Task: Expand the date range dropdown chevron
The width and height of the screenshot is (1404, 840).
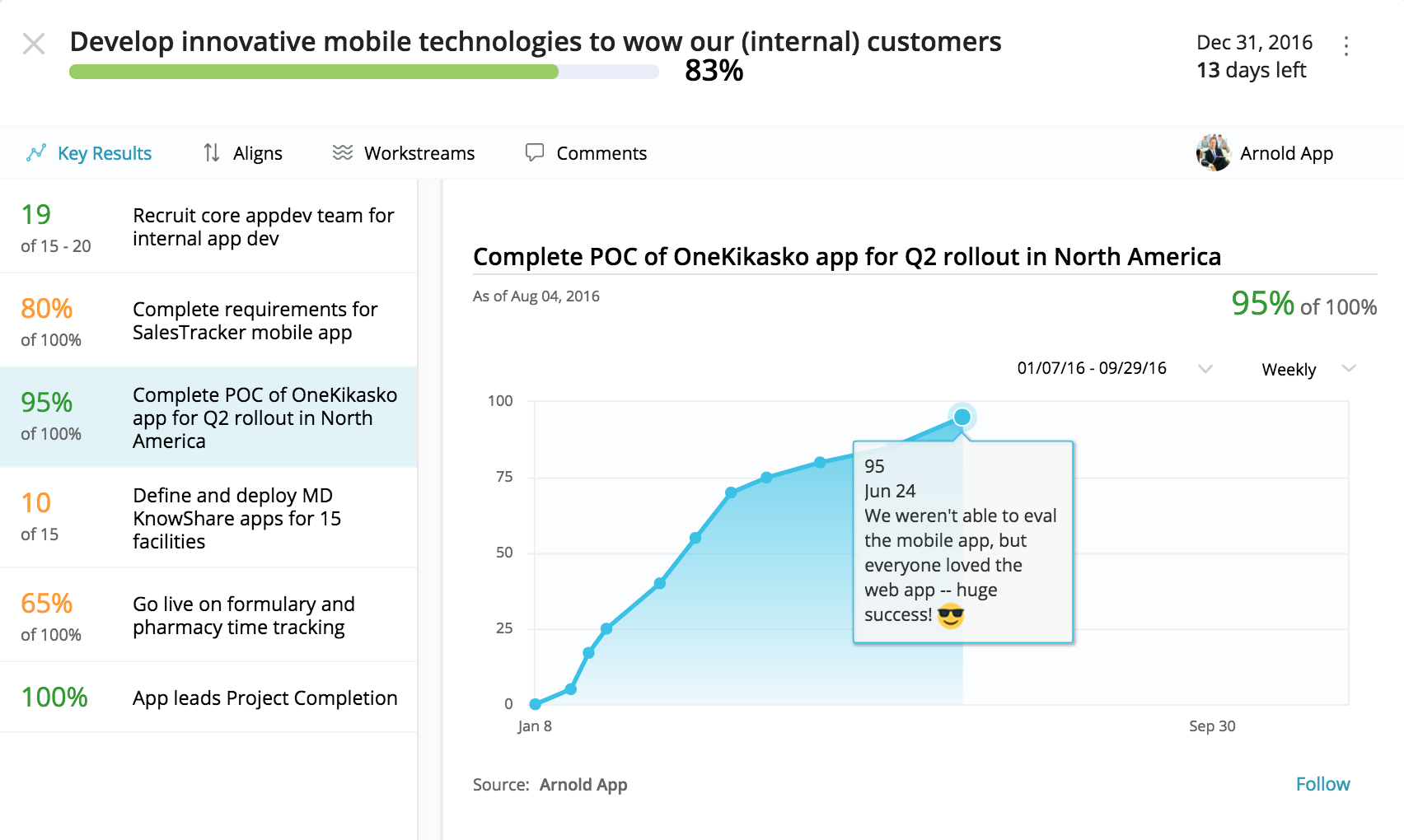Action: (x=1205, y=369)
